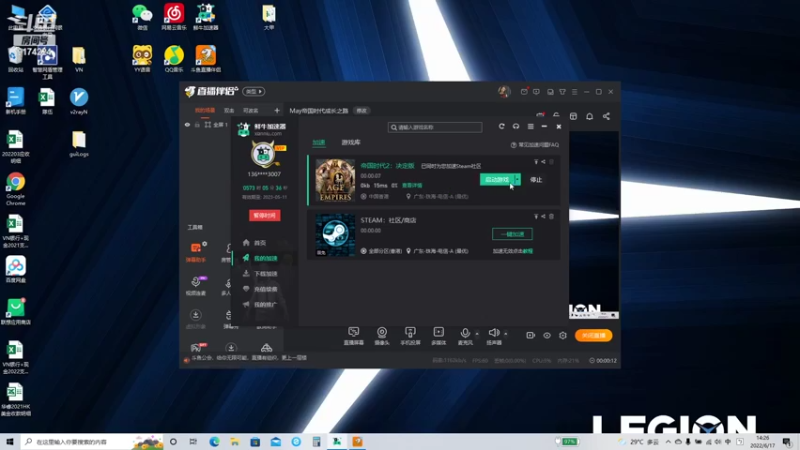Open My Promotion menu item
Screen dimensions: 800x450
260,305
